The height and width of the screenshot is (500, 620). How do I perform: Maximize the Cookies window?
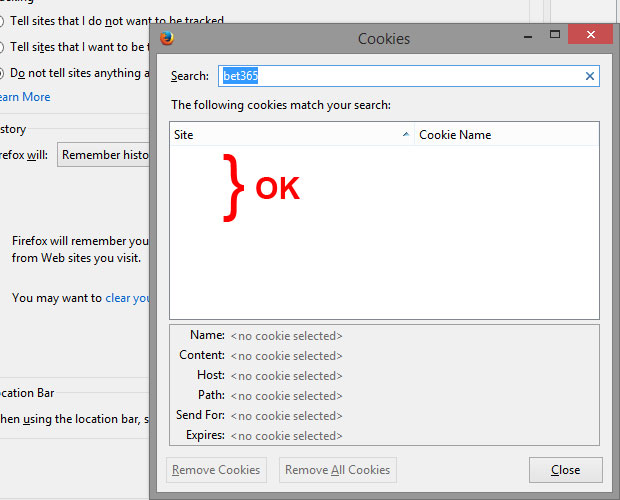[x=555, y=34]
